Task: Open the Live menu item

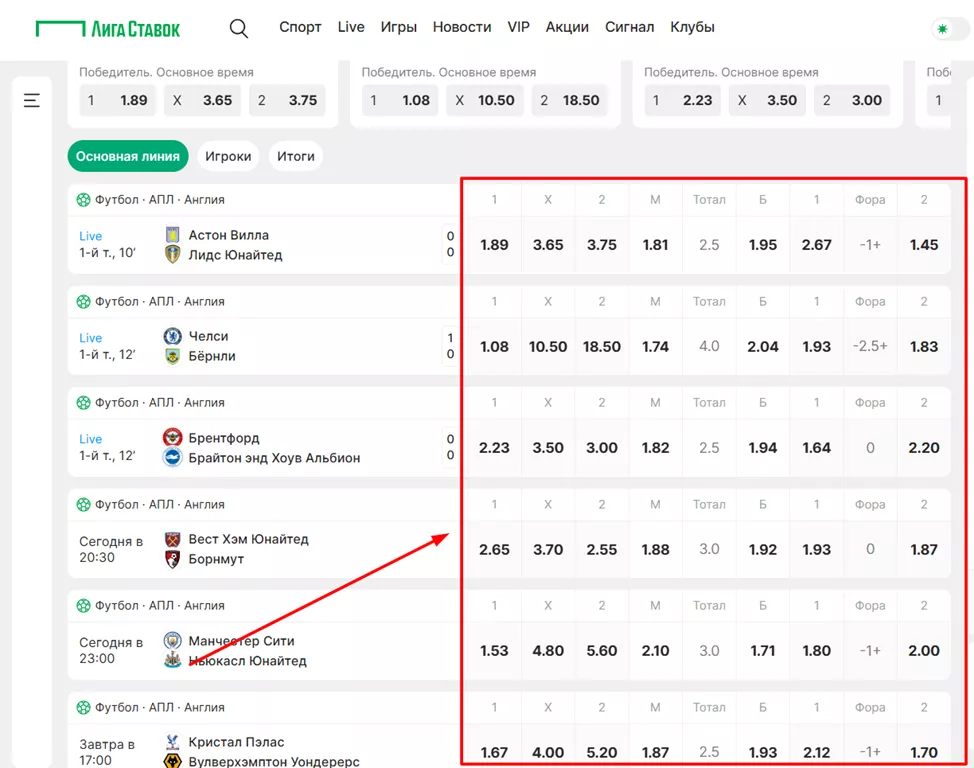Action: [x=351, y=27]
